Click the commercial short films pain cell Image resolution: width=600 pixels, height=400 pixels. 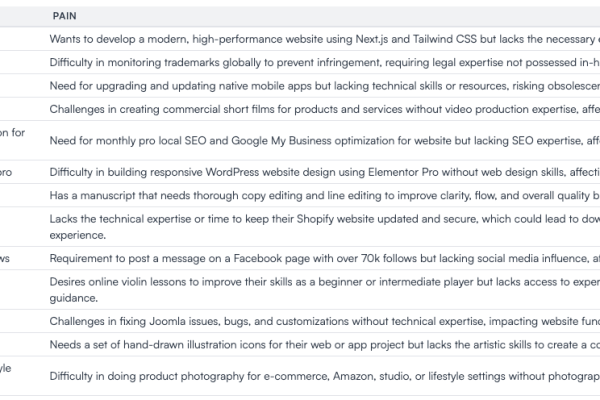pyautogui.click(x=324, y=109)
